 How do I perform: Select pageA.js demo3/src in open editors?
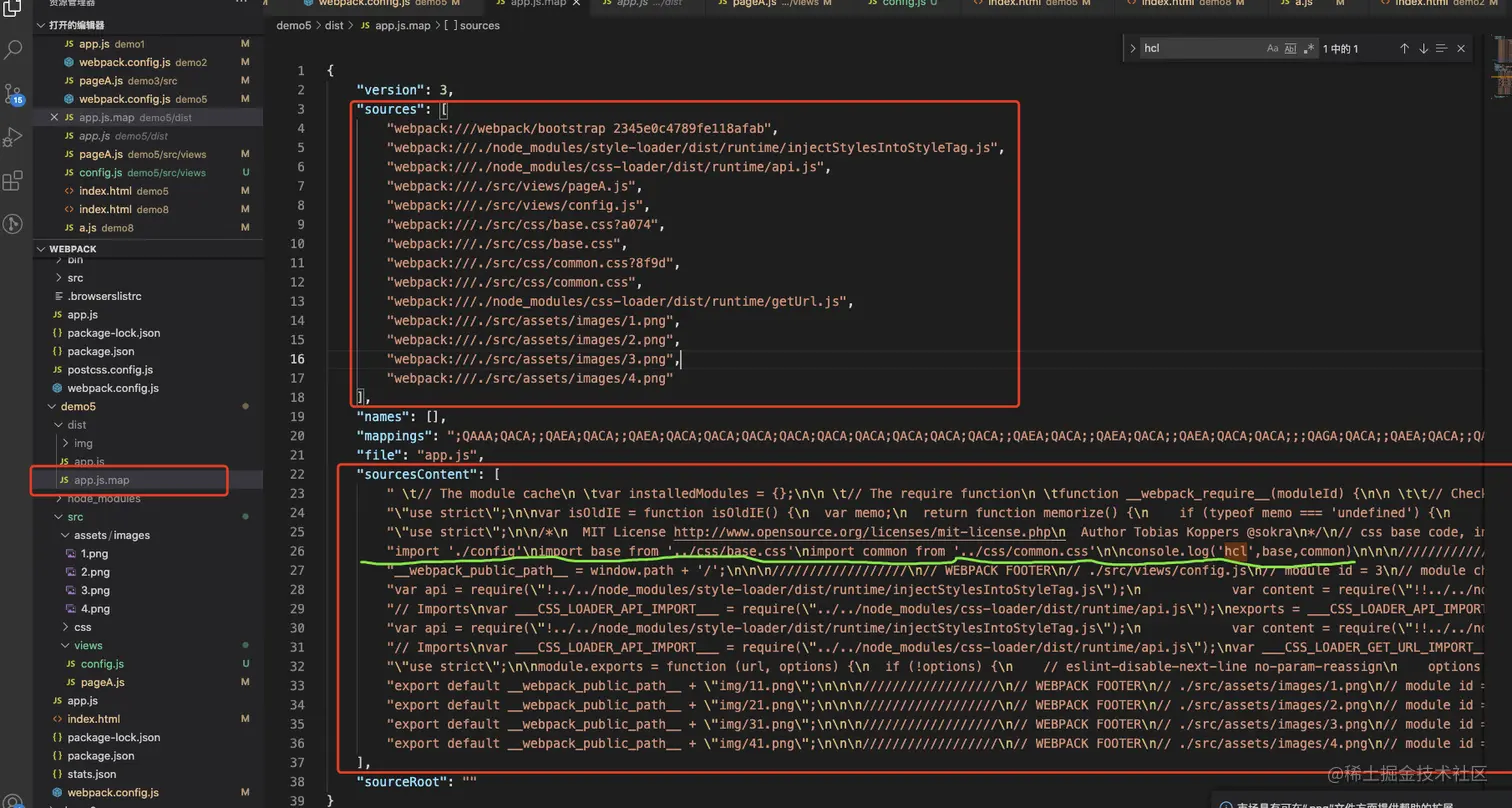148,81
